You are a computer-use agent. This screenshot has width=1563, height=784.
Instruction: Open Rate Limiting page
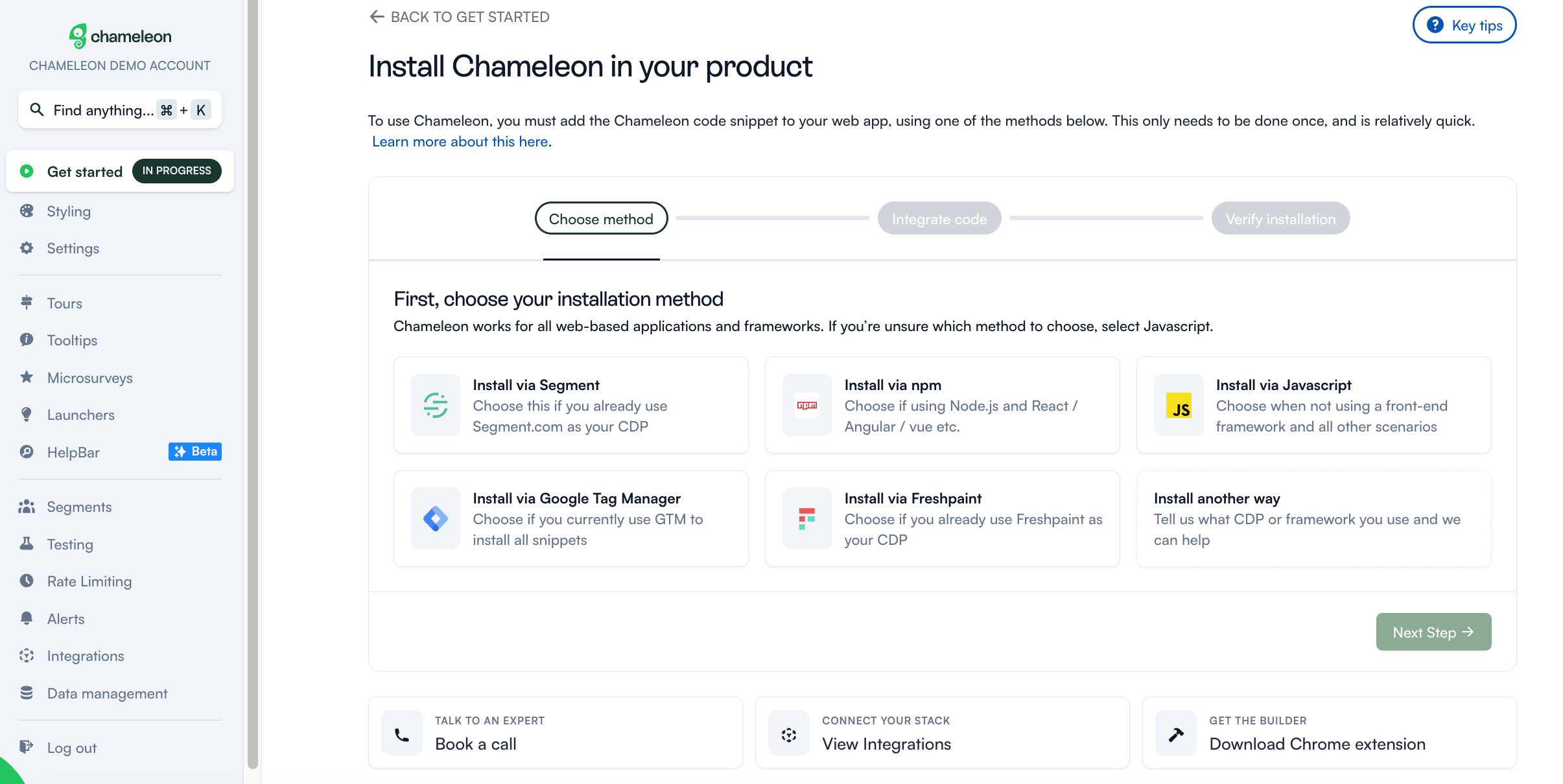click(89, 581)
